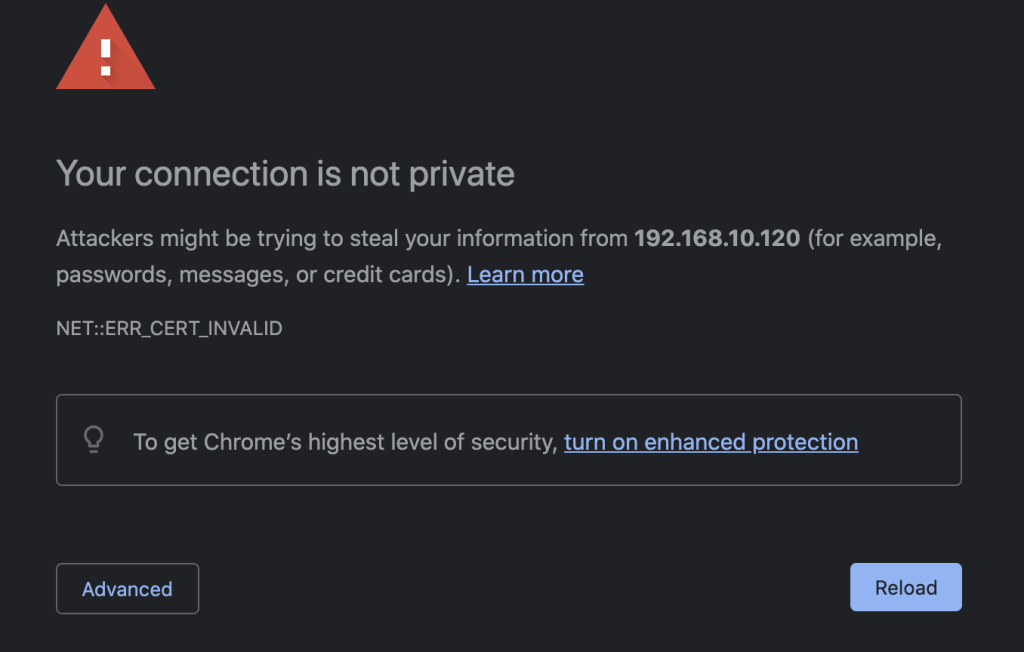
Task: Expand details with the Advanced button
Action: [x=127, y=589]
